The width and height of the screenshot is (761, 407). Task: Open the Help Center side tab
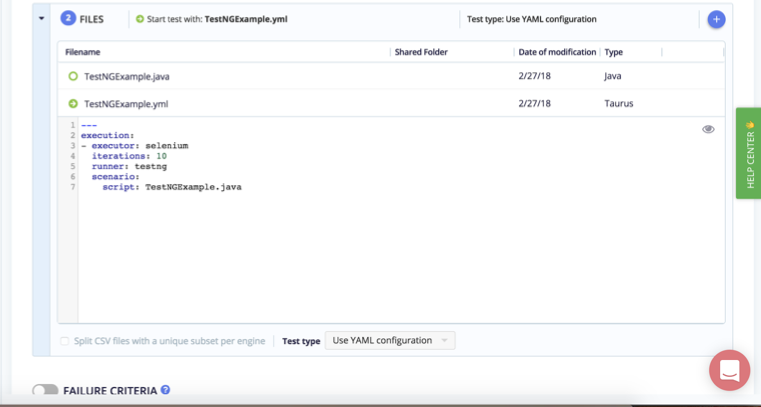(x=749, y=153)
